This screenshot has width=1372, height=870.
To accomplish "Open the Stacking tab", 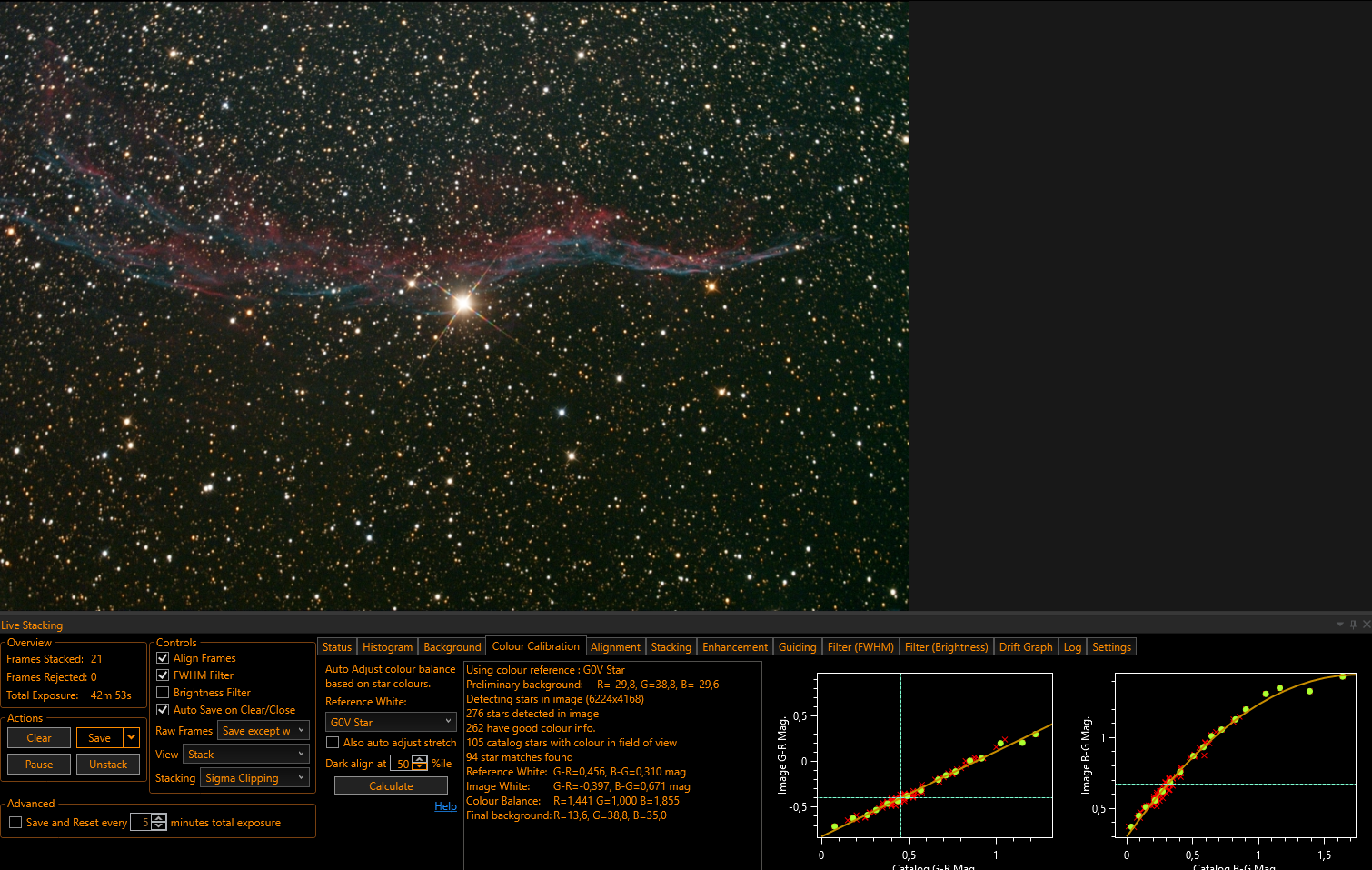I will 671,647.
